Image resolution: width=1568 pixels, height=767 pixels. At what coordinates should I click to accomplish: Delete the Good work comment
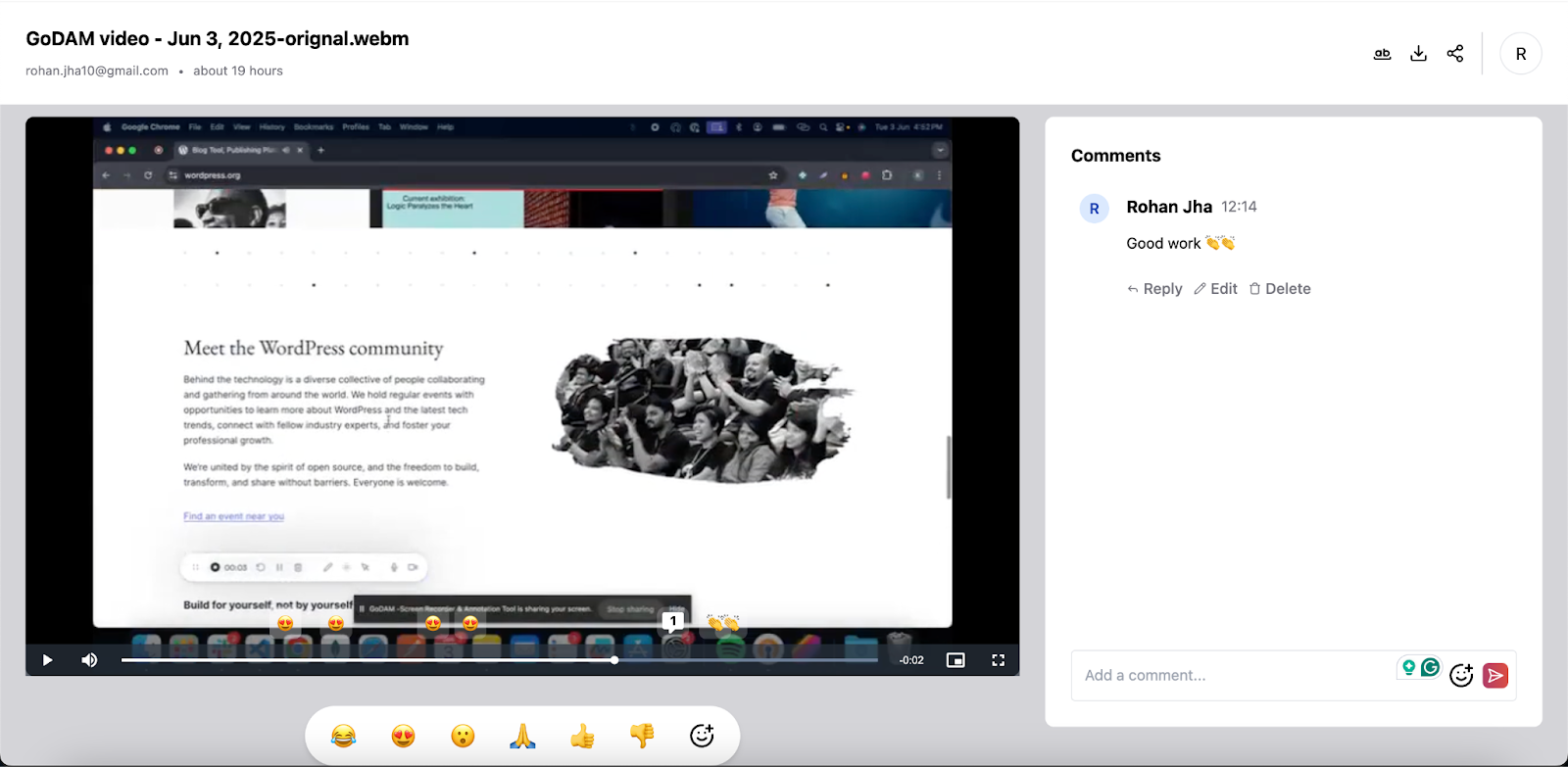coord(1280,289)
